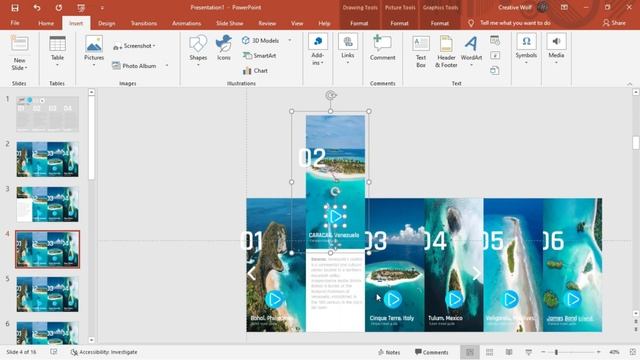Open the Pictures insert button
Screen dimensions: 640x360
click(x=94, y=51)
